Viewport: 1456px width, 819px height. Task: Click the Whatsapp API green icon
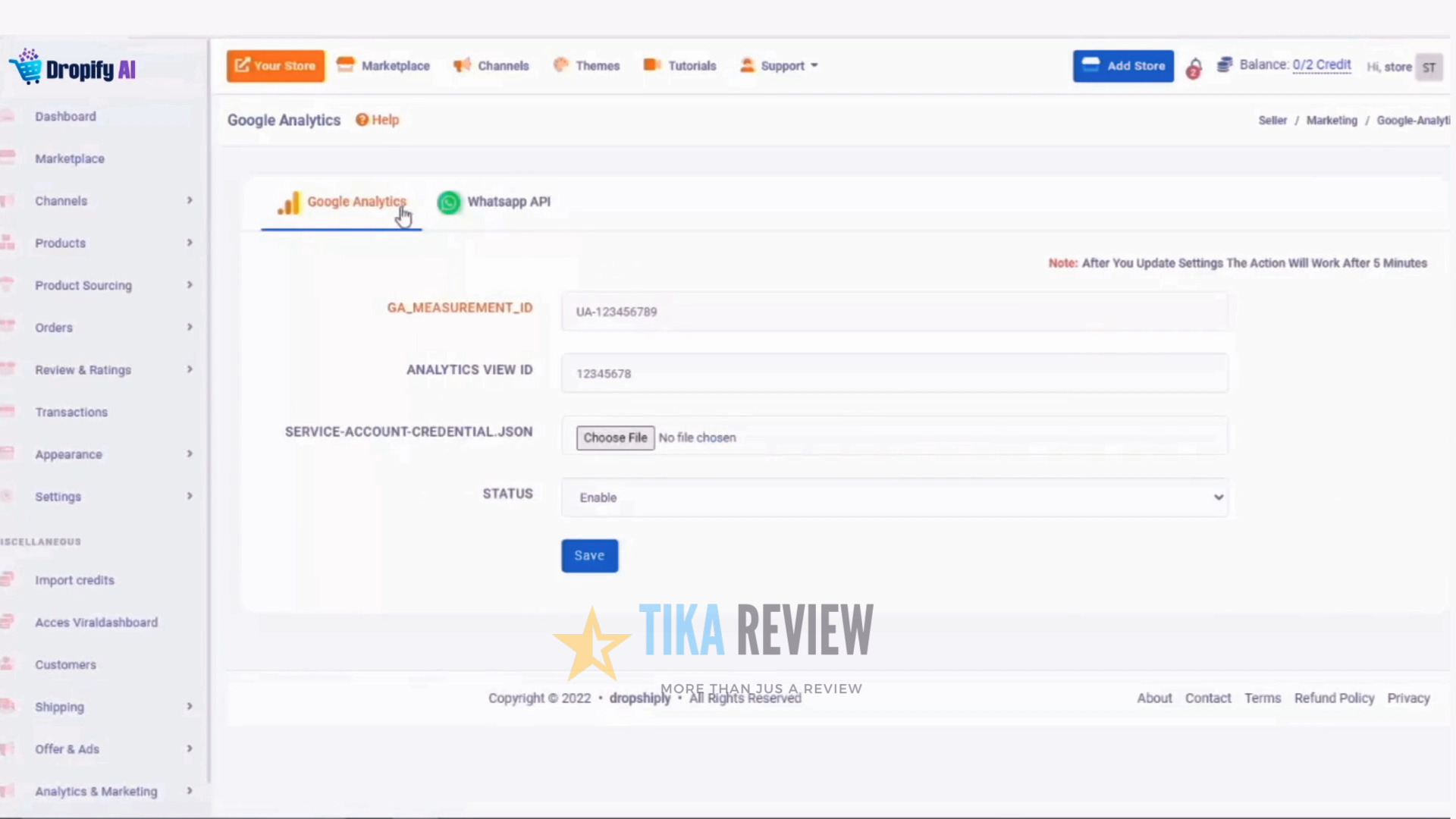[448, 202]
